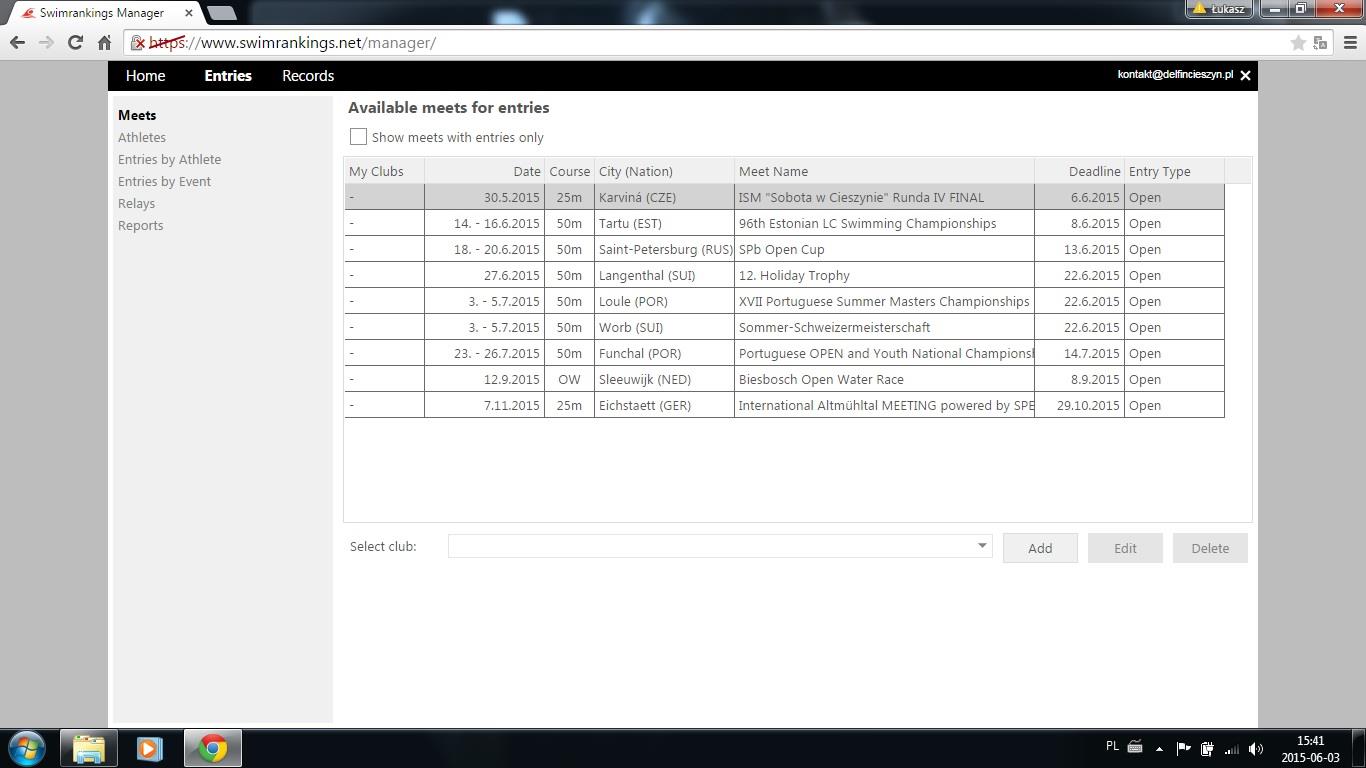
Task: Go back with the browser back arrow
Action: 17,42
